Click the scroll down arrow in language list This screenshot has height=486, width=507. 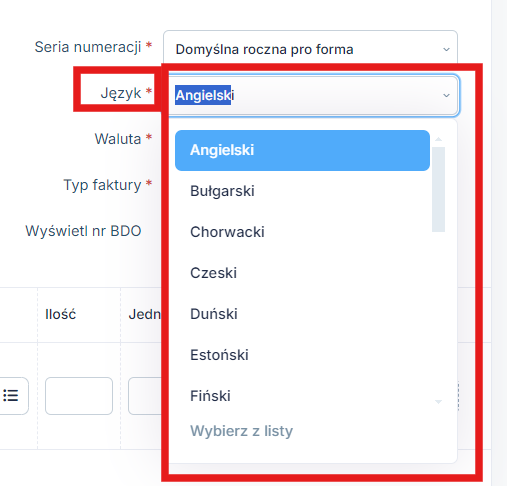pyautogui.click(x=438, y=402)
